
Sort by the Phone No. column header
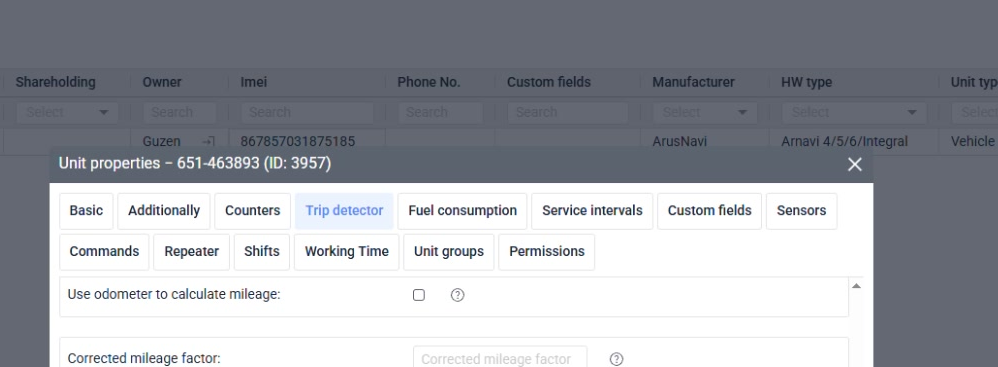click(429, 83)
